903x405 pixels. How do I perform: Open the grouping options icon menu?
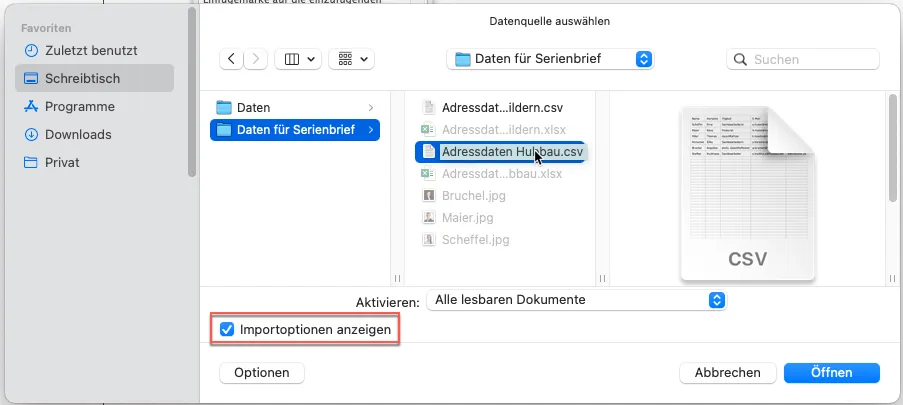click(352, 59)
